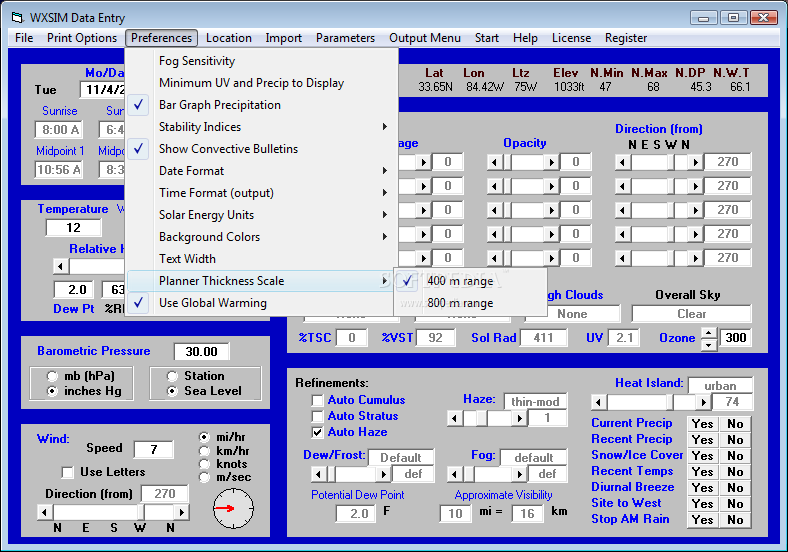Click right arrow of first Opacity scrollbar
The image size is (788, 552).
point(551,162)
